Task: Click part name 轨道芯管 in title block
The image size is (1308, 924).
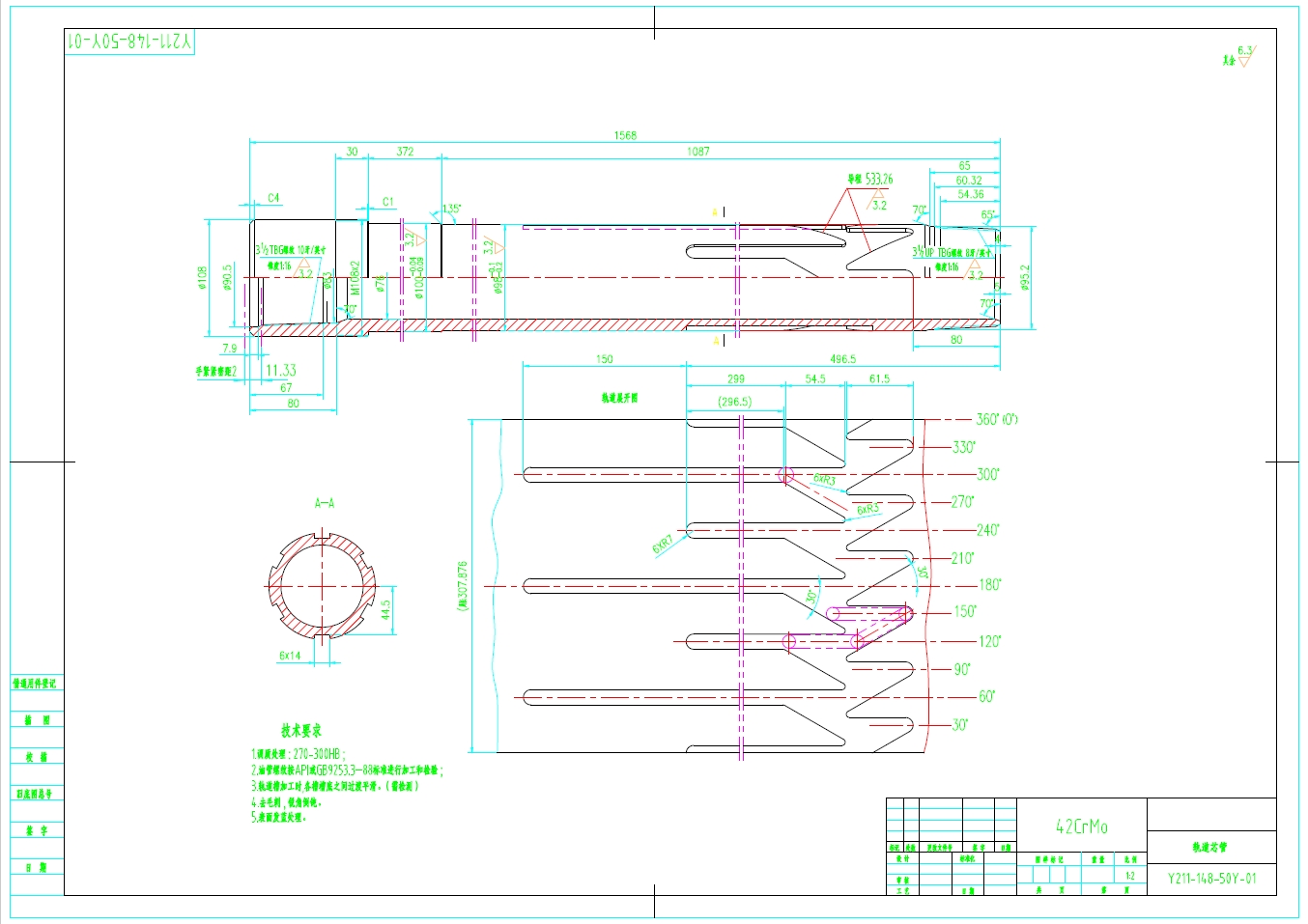Action: click(x=1209, y=848)
